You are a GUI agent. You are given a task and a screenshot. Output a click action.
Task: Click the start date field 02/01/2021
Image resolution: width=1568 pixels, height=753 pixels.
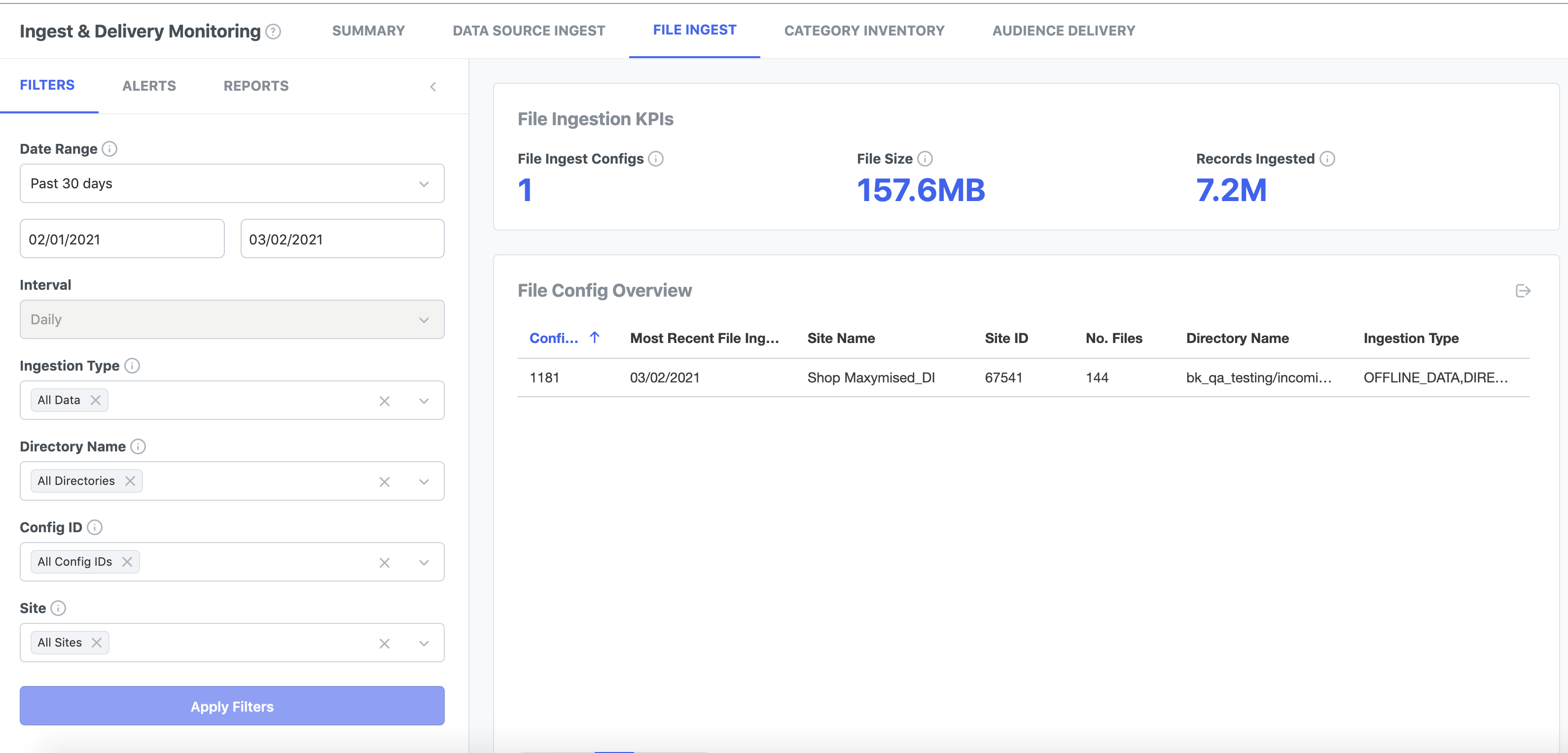[122, 239]
